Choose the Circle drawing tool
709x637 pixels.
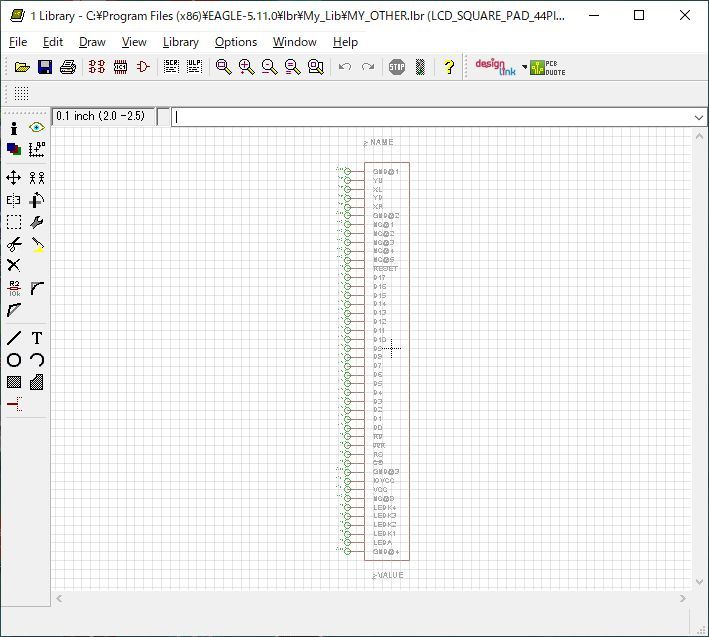(14, 360)
